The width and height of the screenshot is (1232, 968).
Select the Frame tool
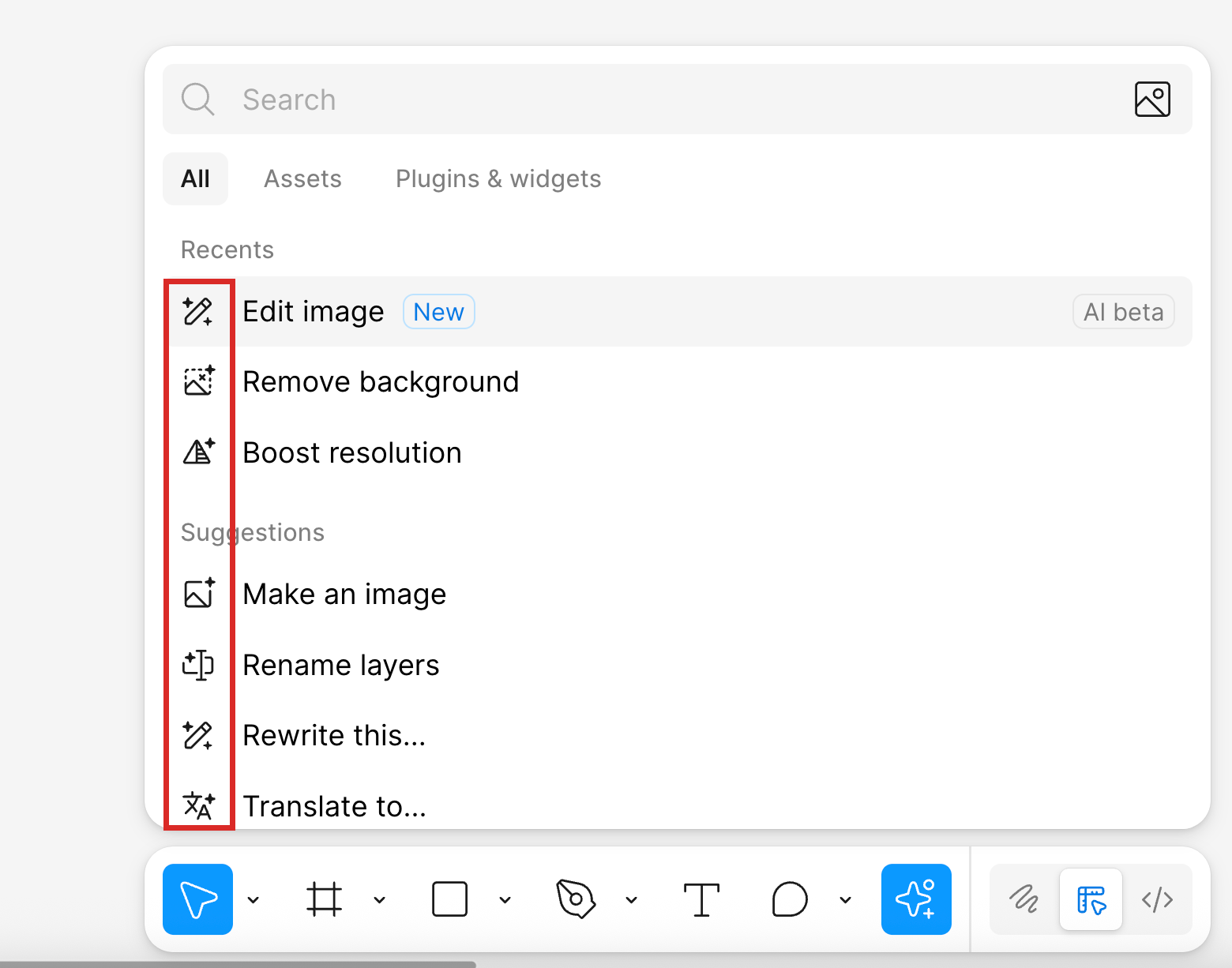324,899
